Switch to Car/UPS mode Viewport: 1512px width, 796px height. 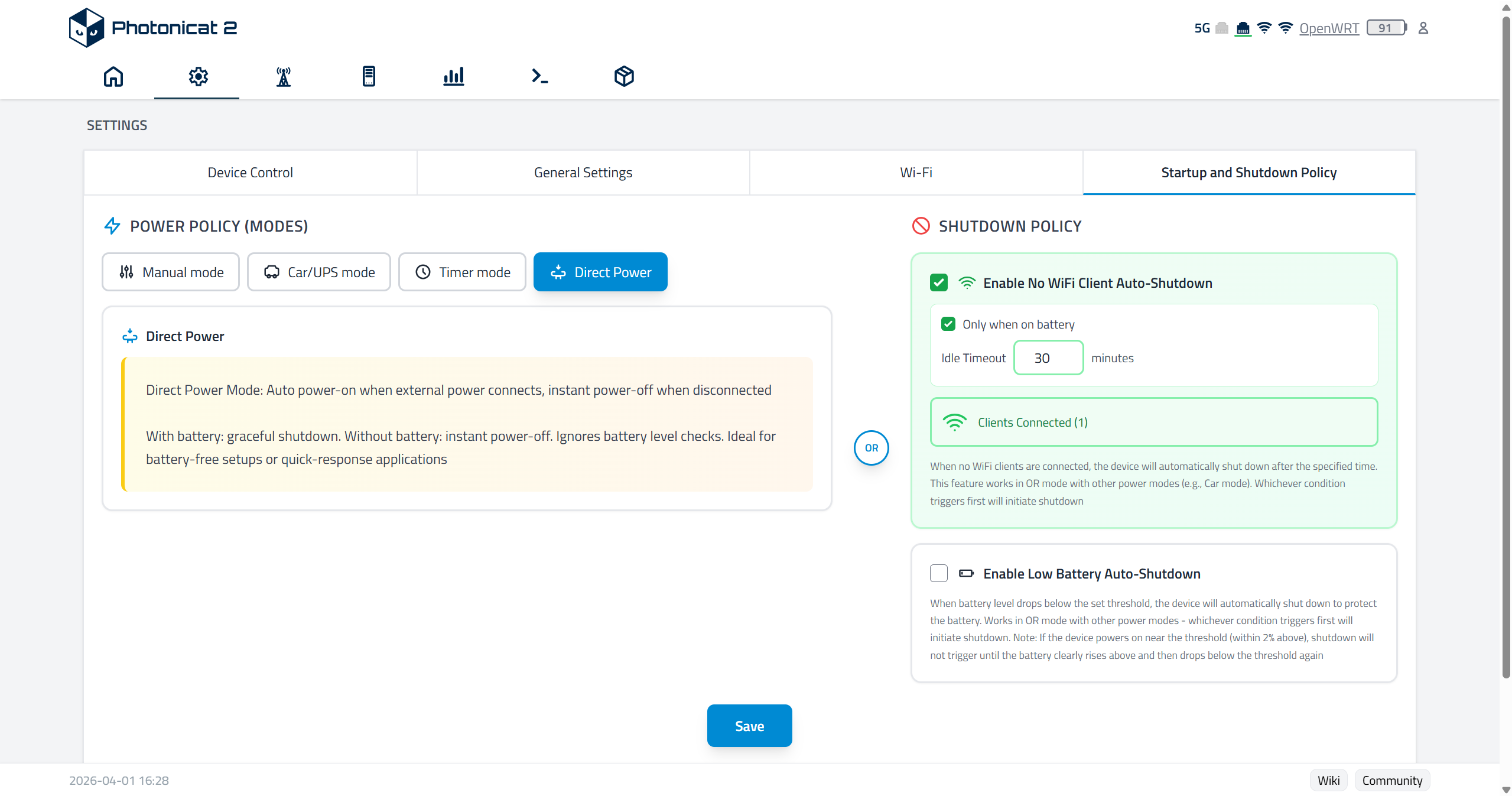(318, 272)
